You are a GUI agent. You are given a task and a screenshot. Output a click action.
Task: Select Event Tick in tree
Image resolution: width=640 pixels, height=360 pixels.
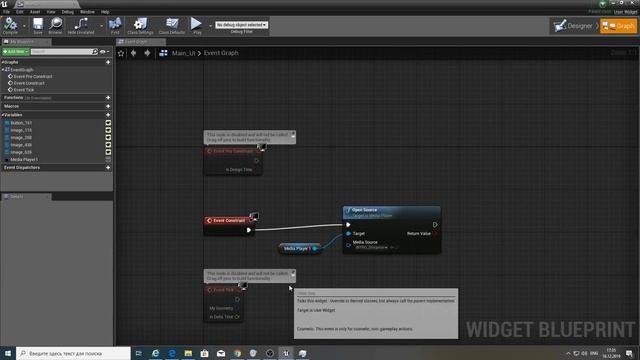point(24,90)
